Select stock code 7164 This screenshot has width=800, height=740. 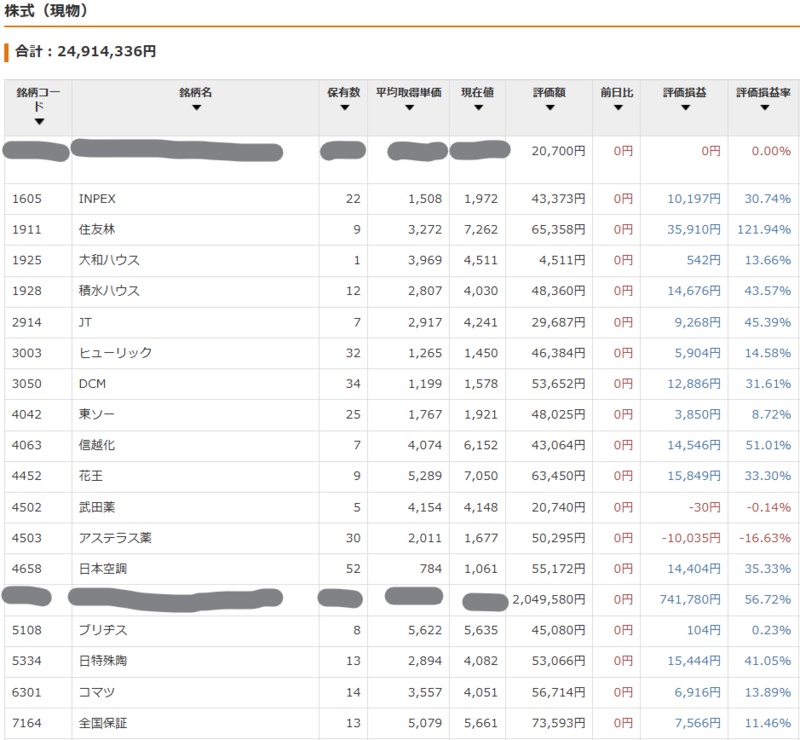pyautogui.click(x=27, y=723)
